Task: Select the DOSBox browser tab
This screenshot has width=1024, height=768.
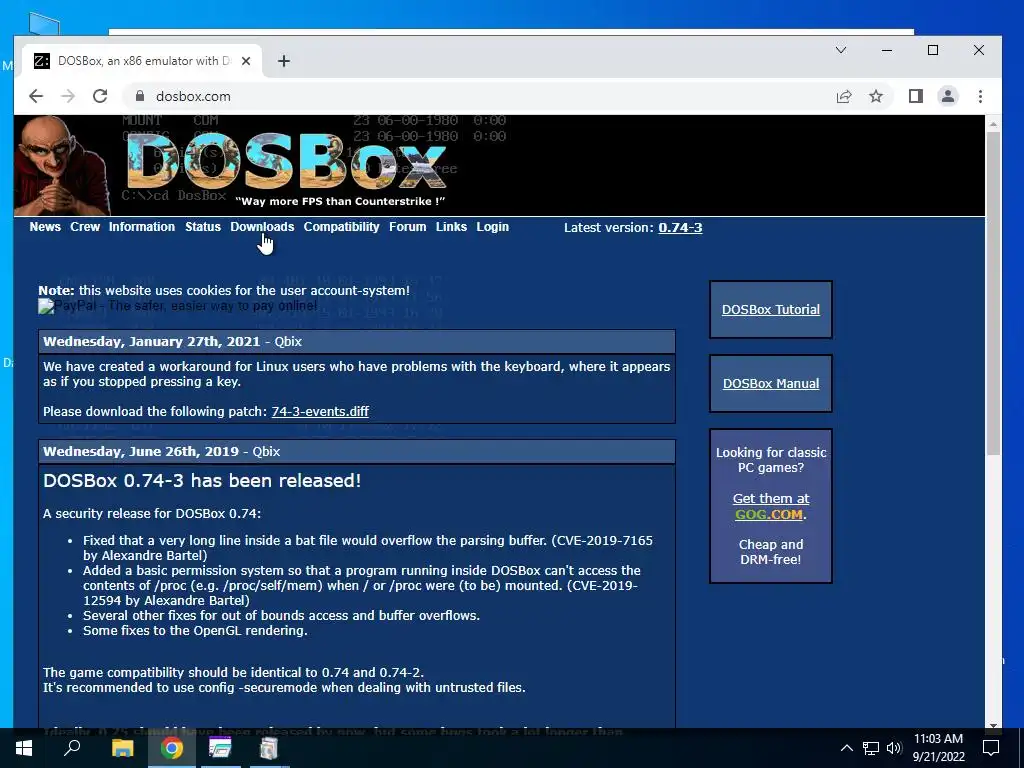Action: click(x=142, y=61)
